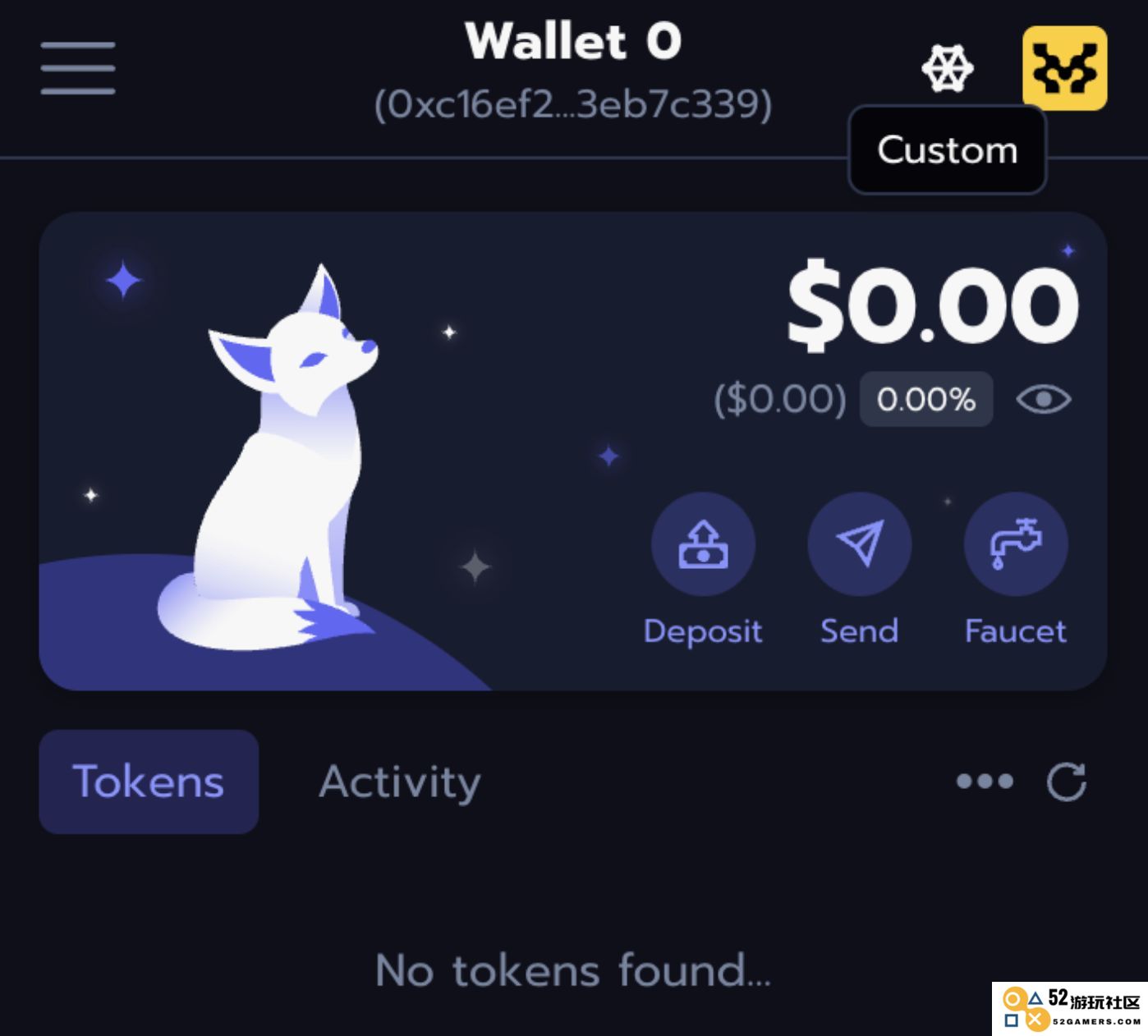Switch to the Activity tab
The width and height of the screenshot is (1148, 1036).
(x=400, y=782)
